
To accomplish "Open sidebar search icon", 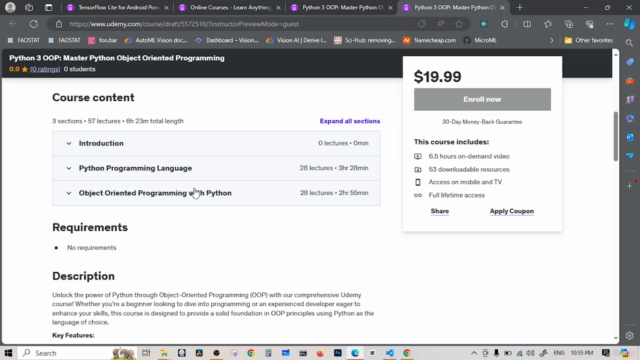I will [629, 43].
